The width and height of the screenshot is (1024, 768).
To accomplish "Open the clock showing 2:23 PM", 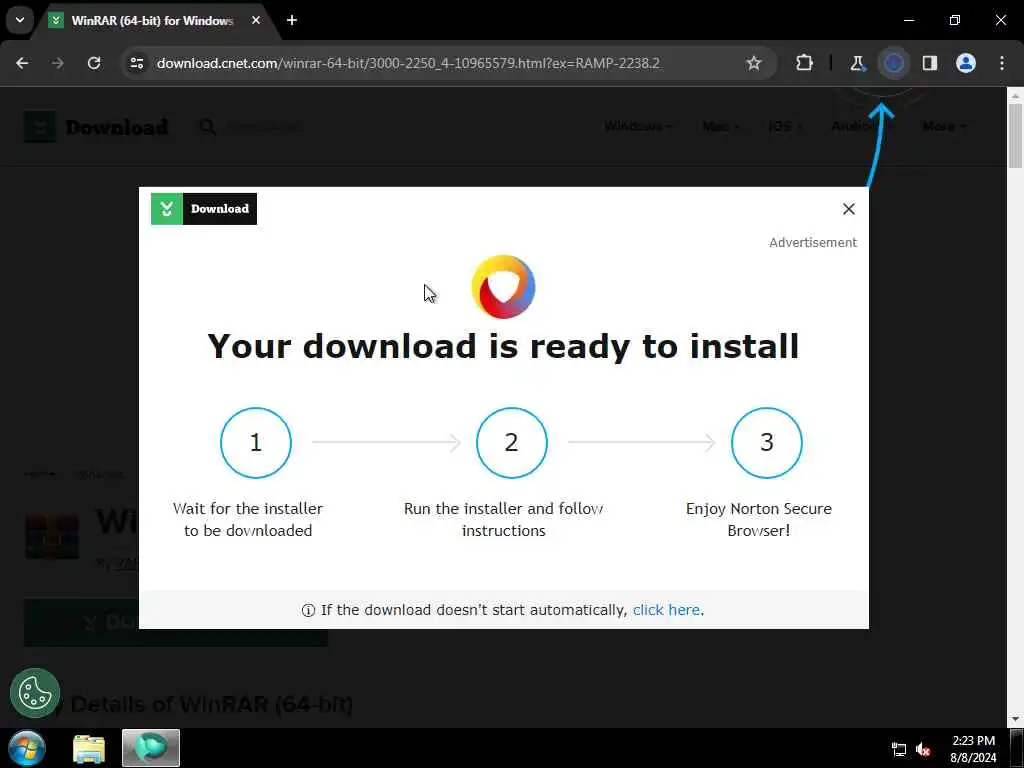I will click(x=973, y=749).
